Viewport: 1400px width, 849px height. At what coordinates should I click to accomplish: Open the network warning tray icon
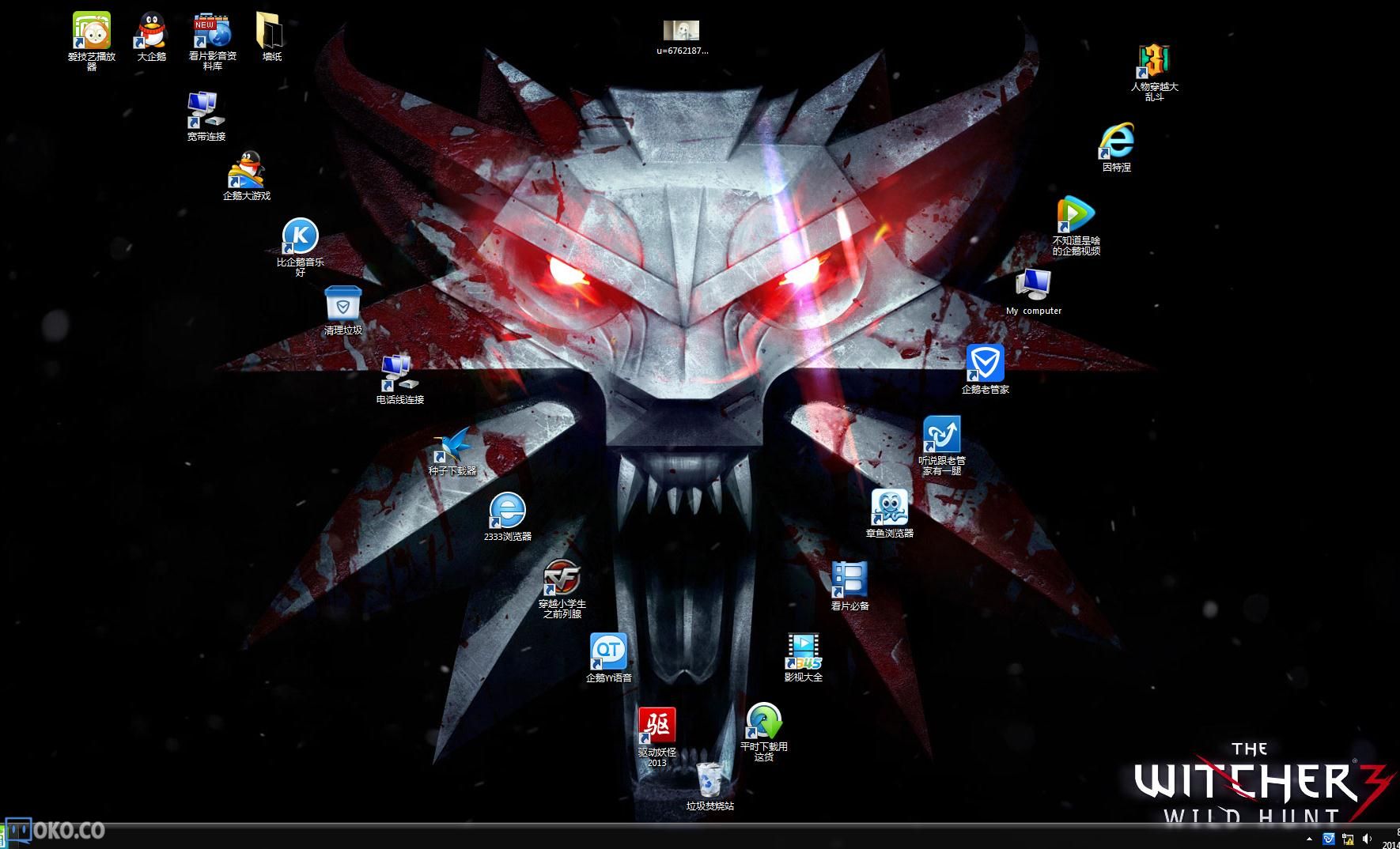point(1349,839)
